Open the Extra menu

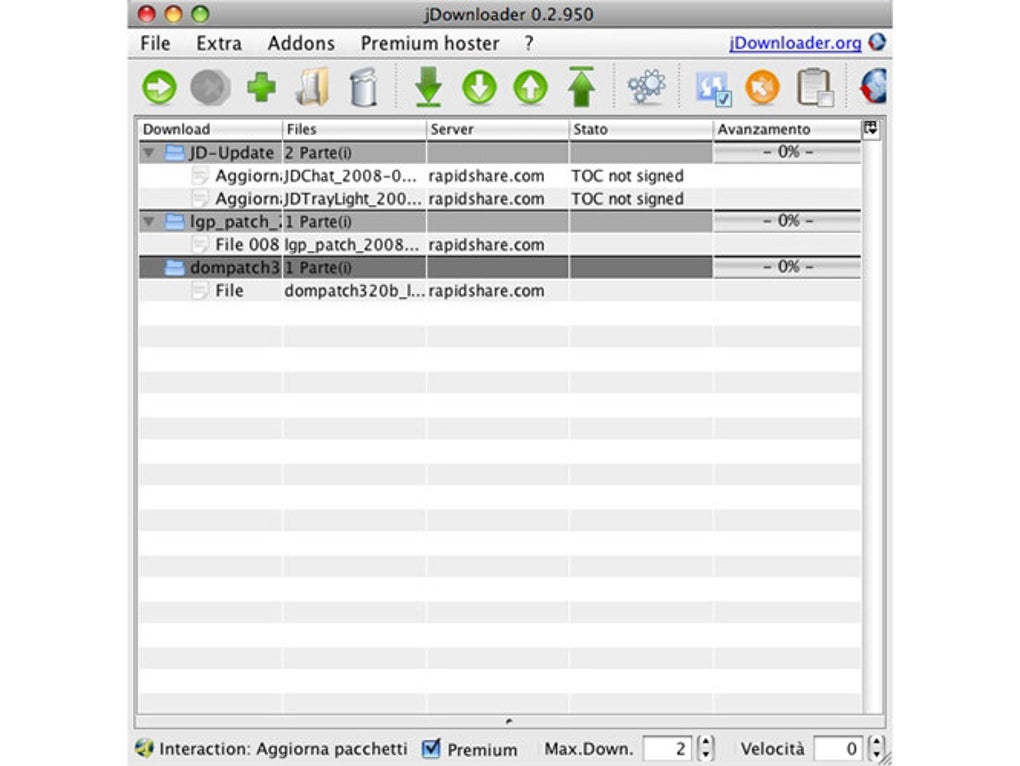[219, 43]
